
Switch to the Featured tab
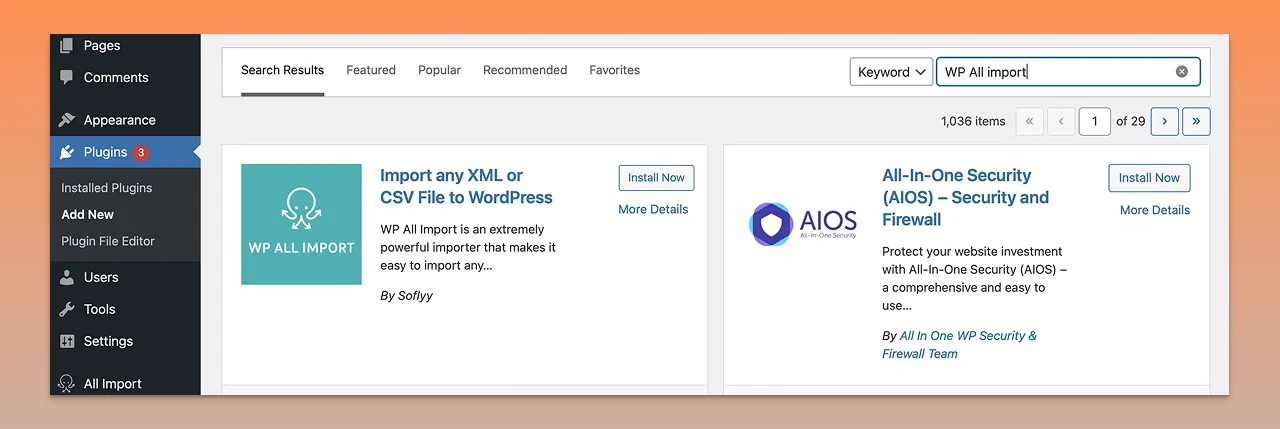371,70
